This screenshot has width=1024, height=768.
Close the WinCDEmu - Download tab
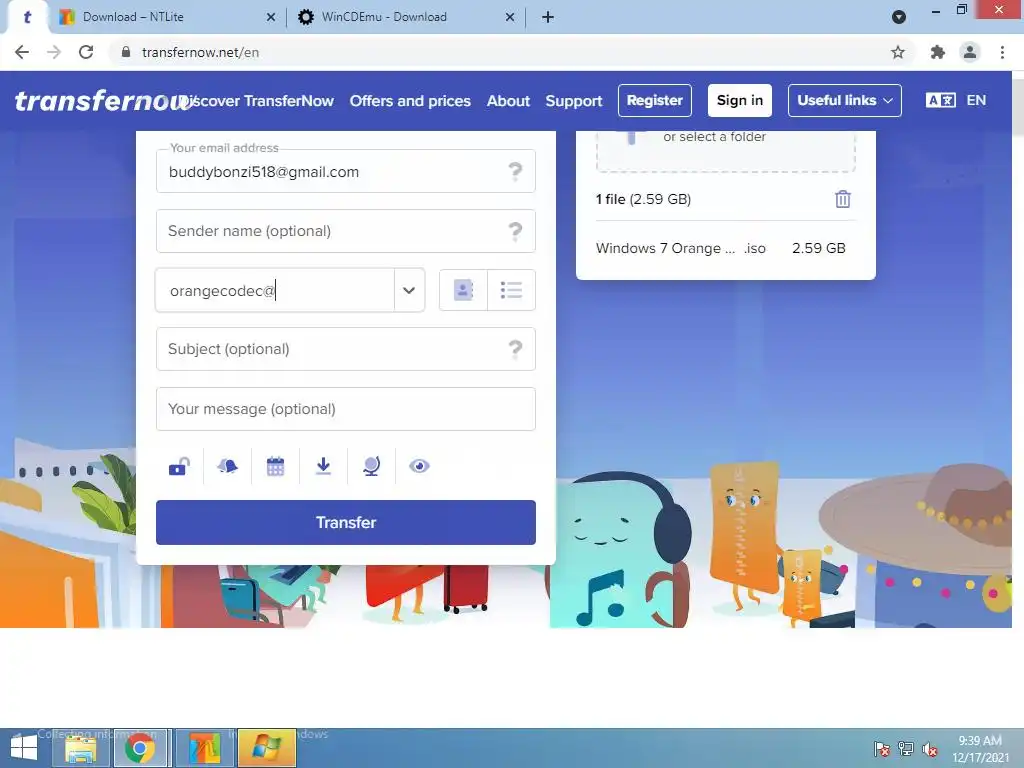click(510, 17)
